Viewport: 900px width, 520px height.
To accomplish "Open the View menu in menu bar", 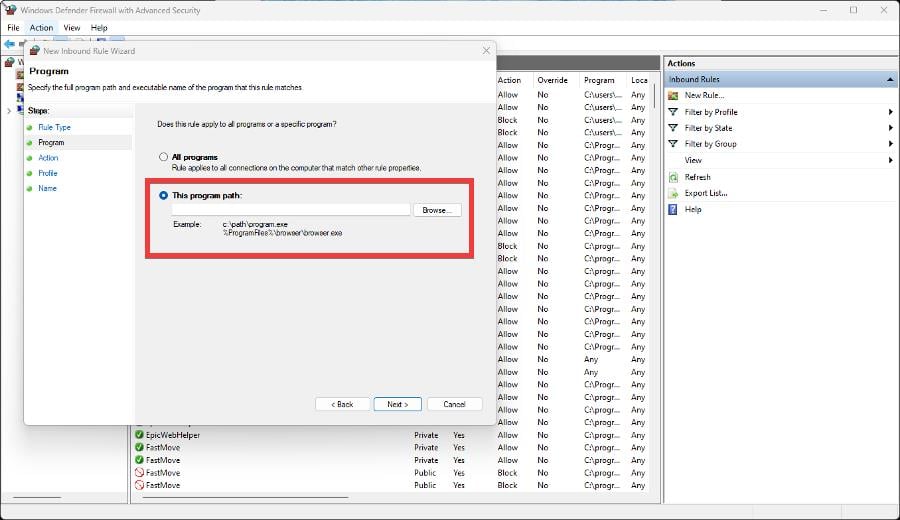I will point(72,28).
